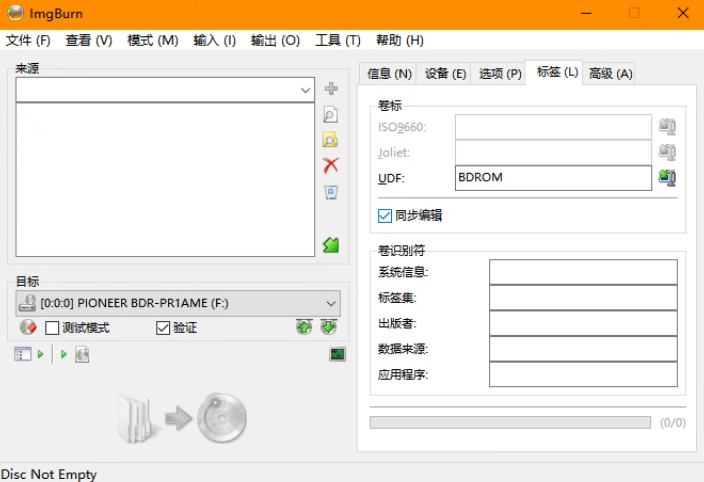Image resolution: width=704 pixels, height=482 pixels.
Task: Click the UDF field containing BDROM
Action: [x=553, y=178]
